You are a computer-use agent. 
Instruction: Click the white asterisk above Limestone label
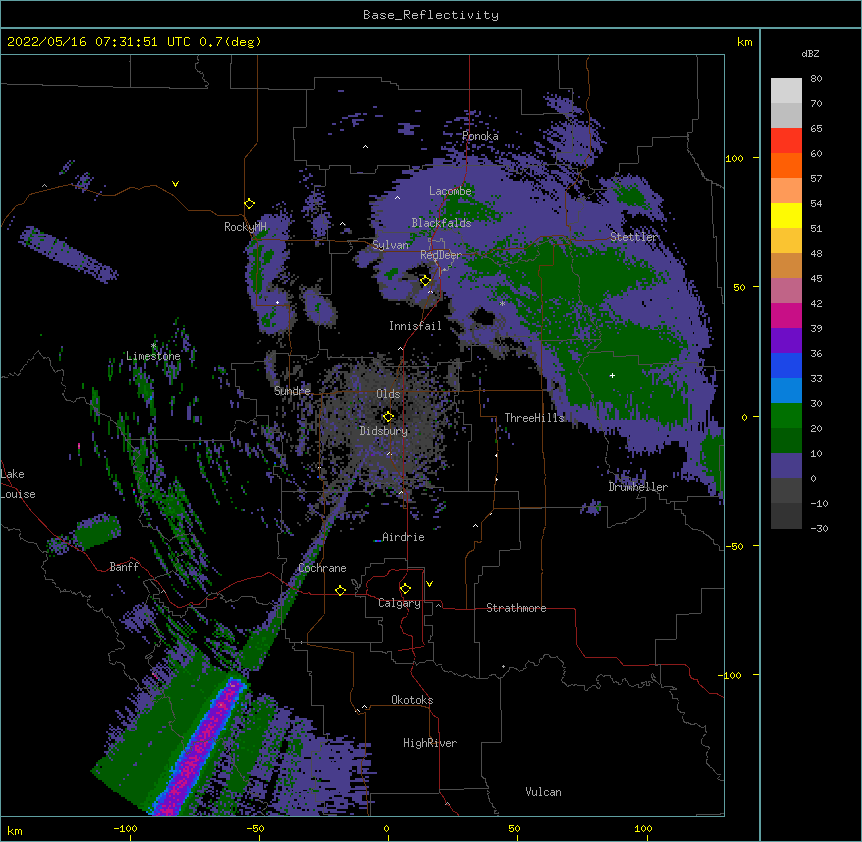click(153, 346)
